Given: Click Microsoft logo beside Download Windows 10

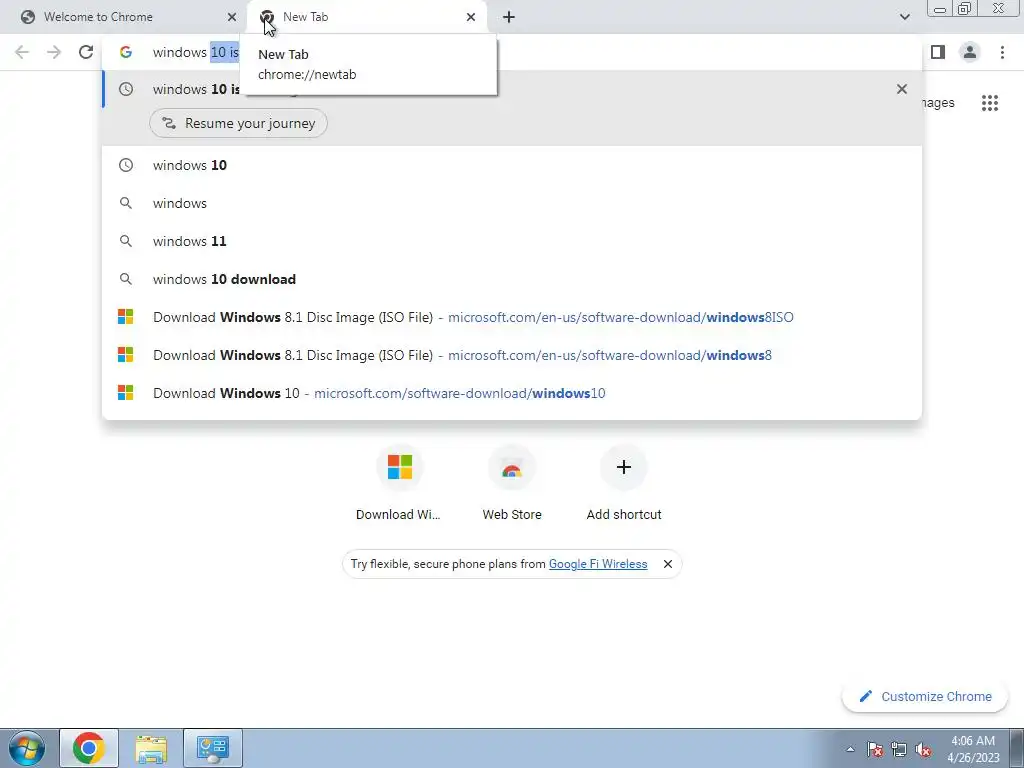Looking at the screenshot, I should pyautogui.click(x=126, y=392).
